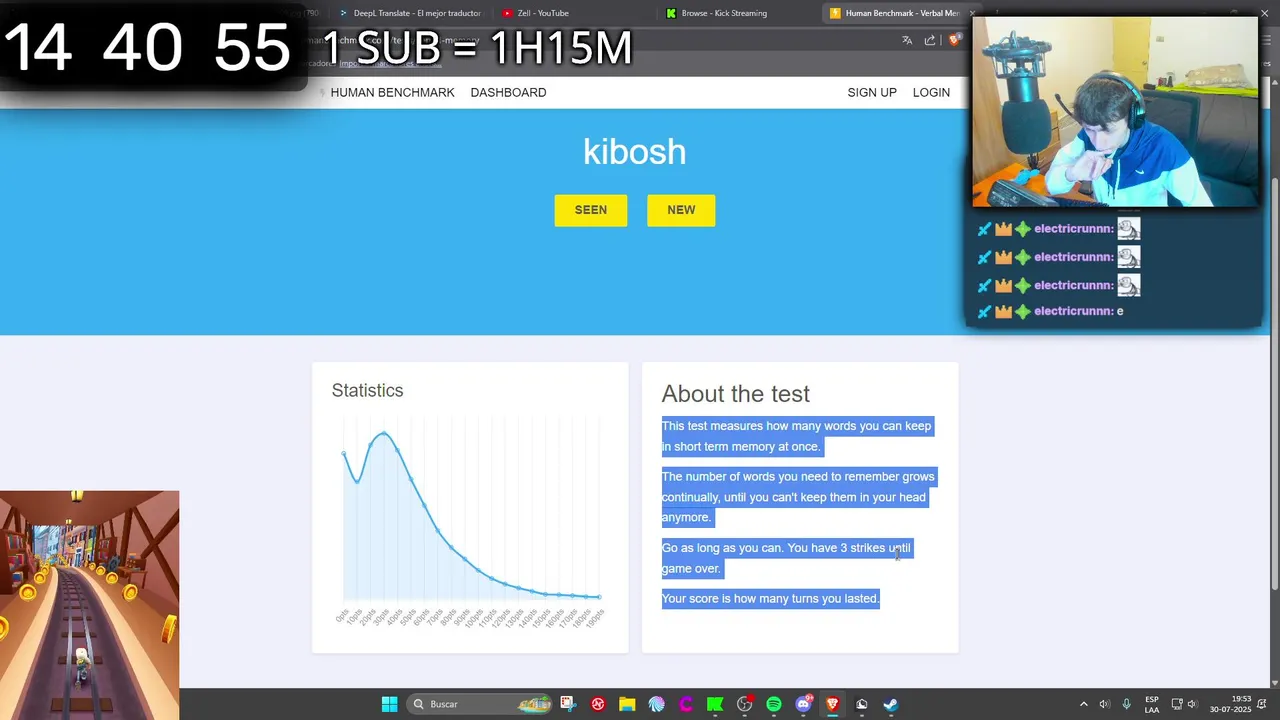Click the streamer webcam overlay

tap(1115, 112)
